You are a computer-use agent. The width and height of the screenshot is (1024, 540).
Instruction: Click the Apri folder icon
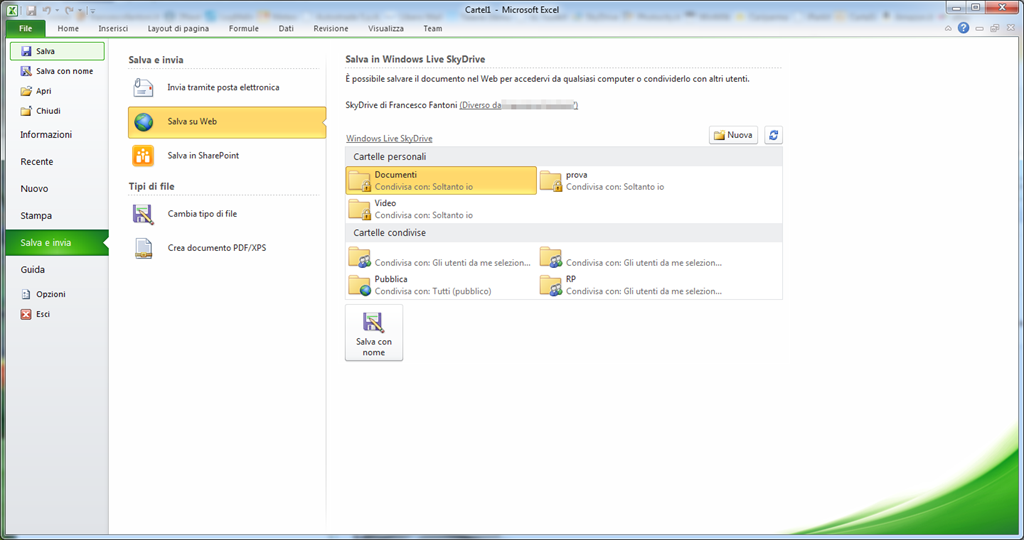[x=26, y=91]
